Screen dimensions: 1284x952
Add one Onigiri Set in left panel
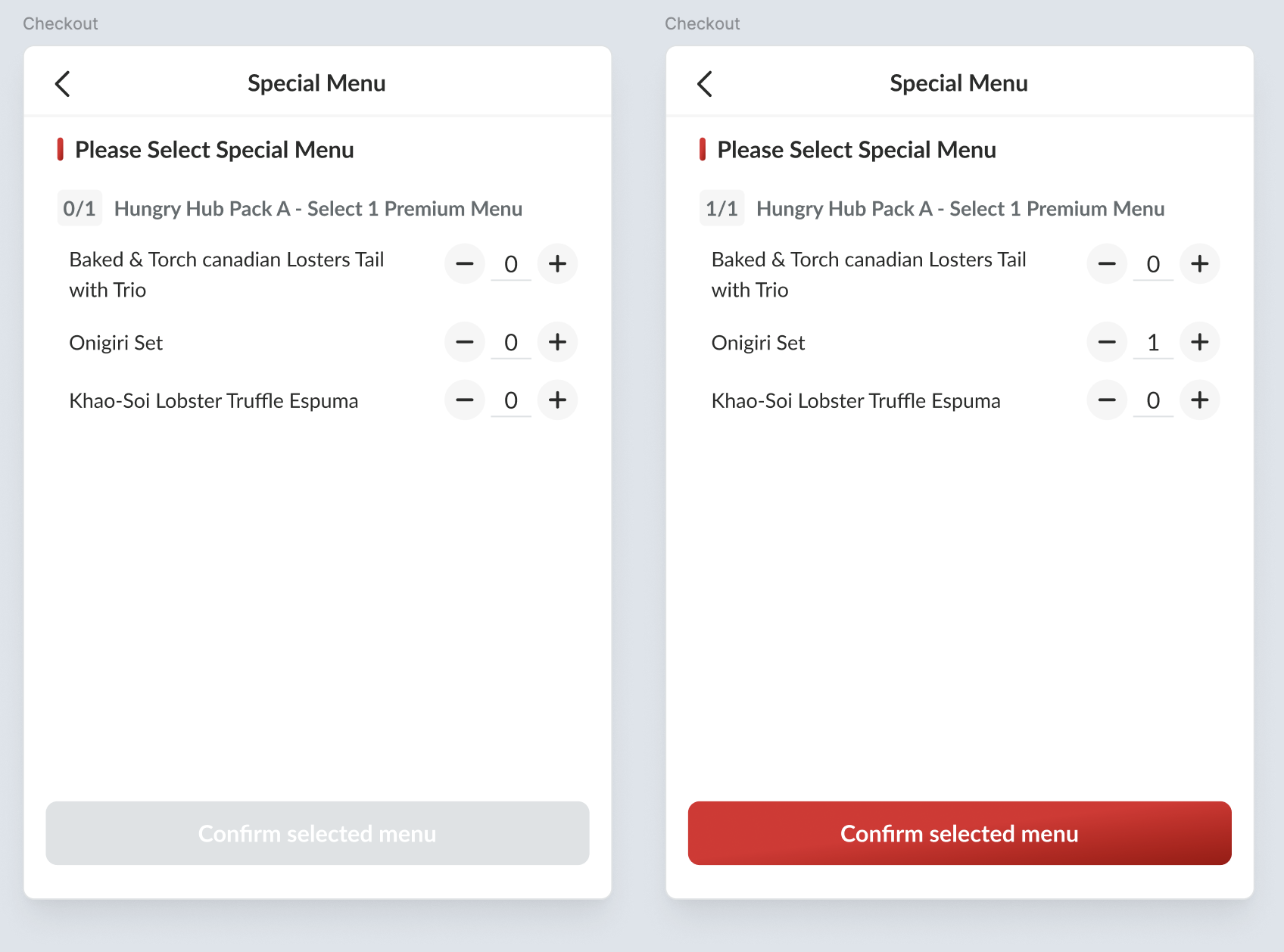pyautogui.click(x=557, y=342)
